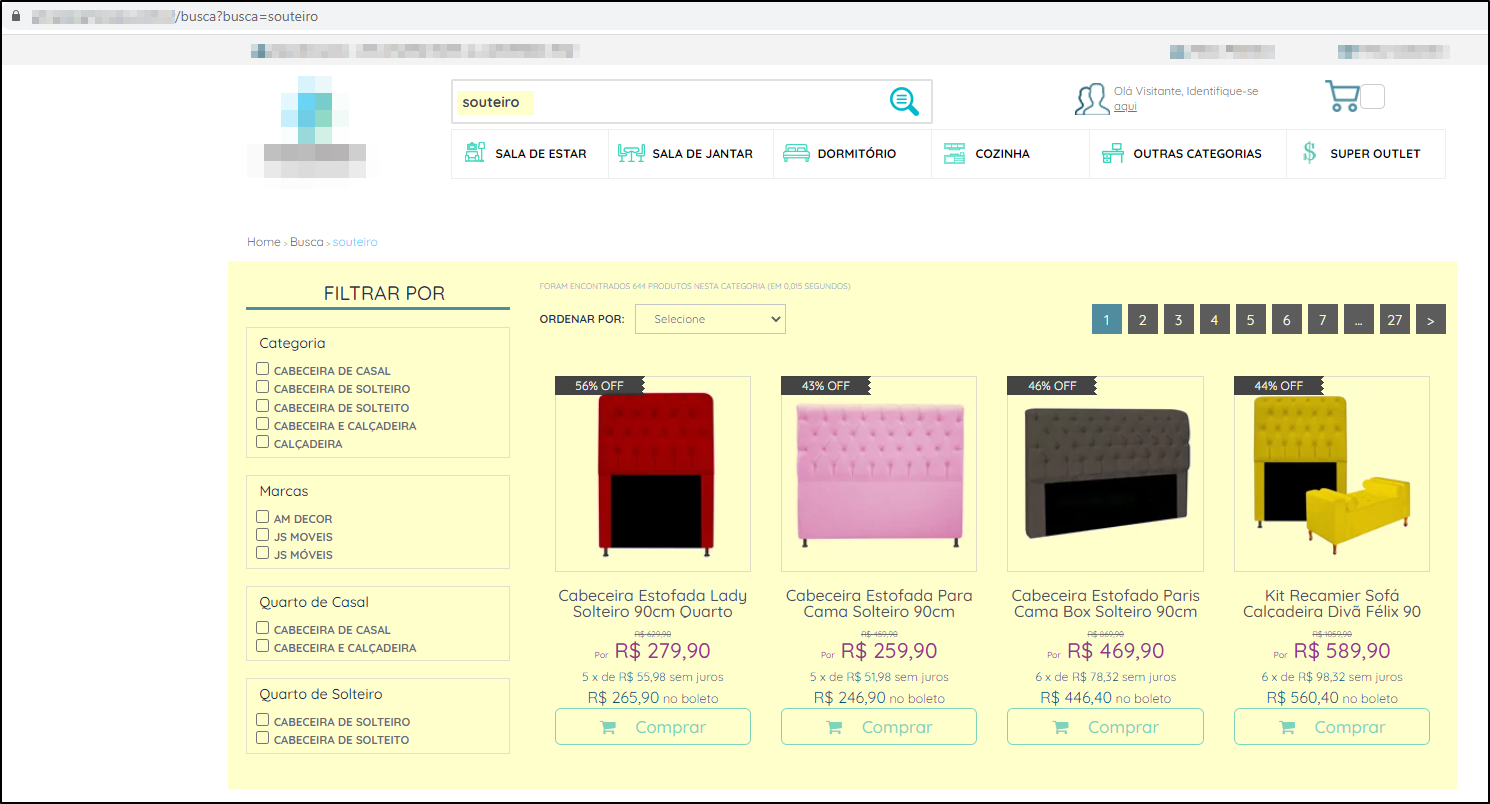Enable the JS MOVEIS brand filter
Image resolution: width=1490 pixels, height=804 pixels.
(263, 535)
